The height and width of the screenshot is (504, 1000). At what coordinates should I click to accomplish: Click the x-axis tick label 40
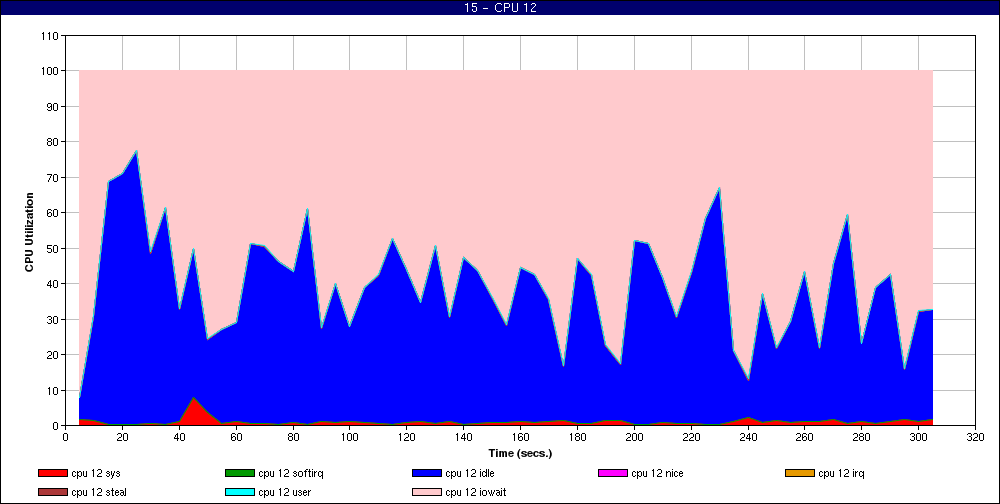pyautogui.click(x=179, y=437)
